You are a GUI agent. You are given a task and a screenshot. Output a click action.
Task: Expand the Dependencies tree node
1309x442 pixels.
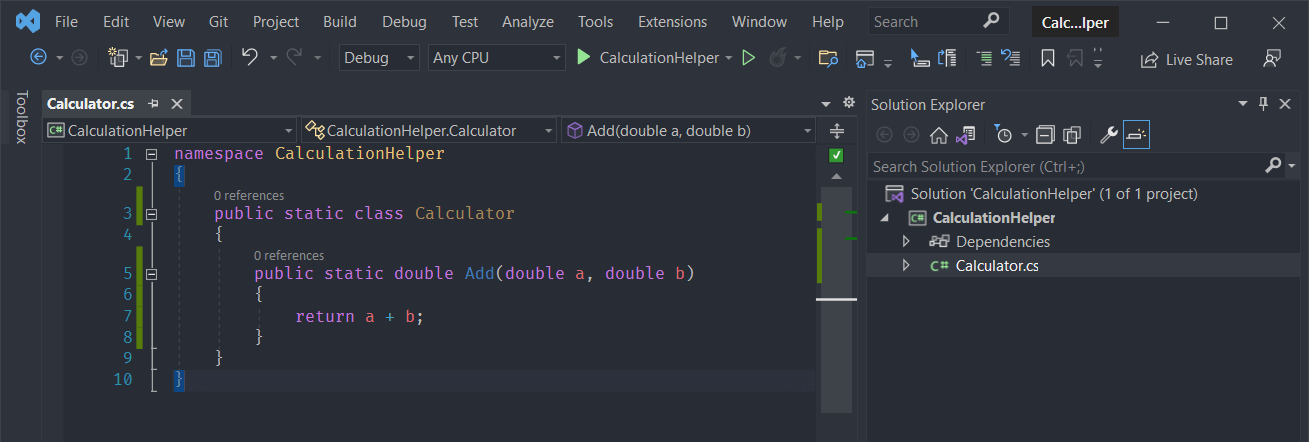click(x=906, y=241)
